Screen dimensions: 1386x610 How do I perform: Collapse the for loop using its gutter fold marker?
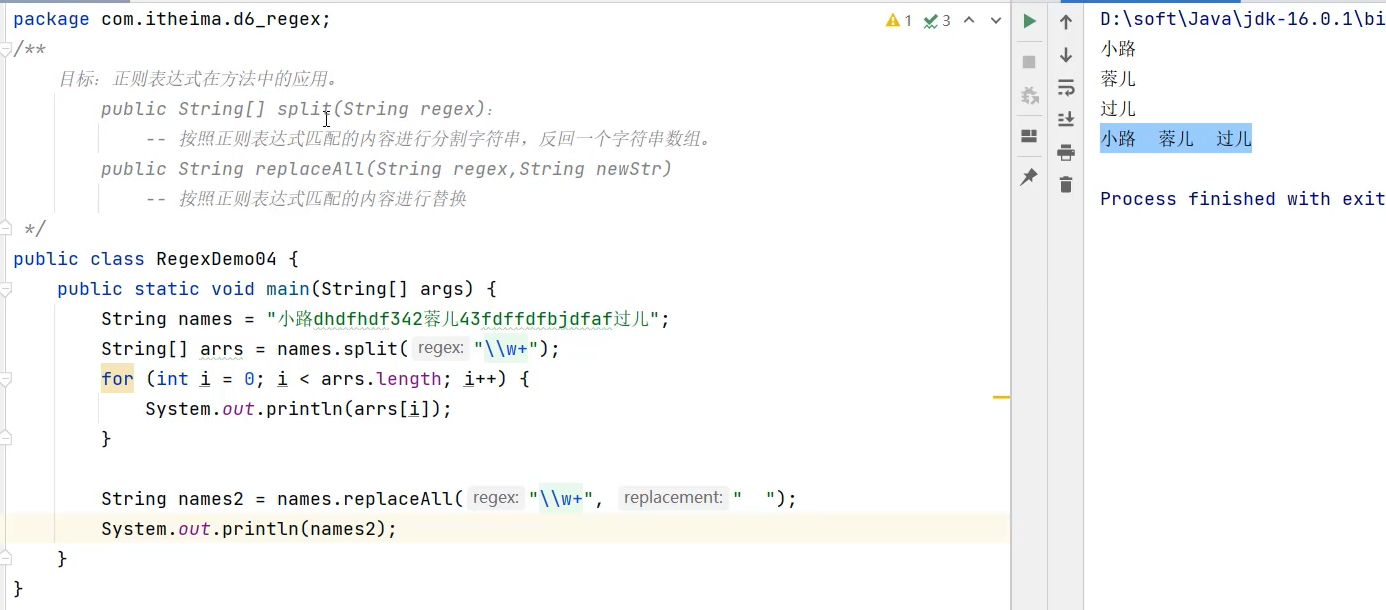tap(7, 379)
